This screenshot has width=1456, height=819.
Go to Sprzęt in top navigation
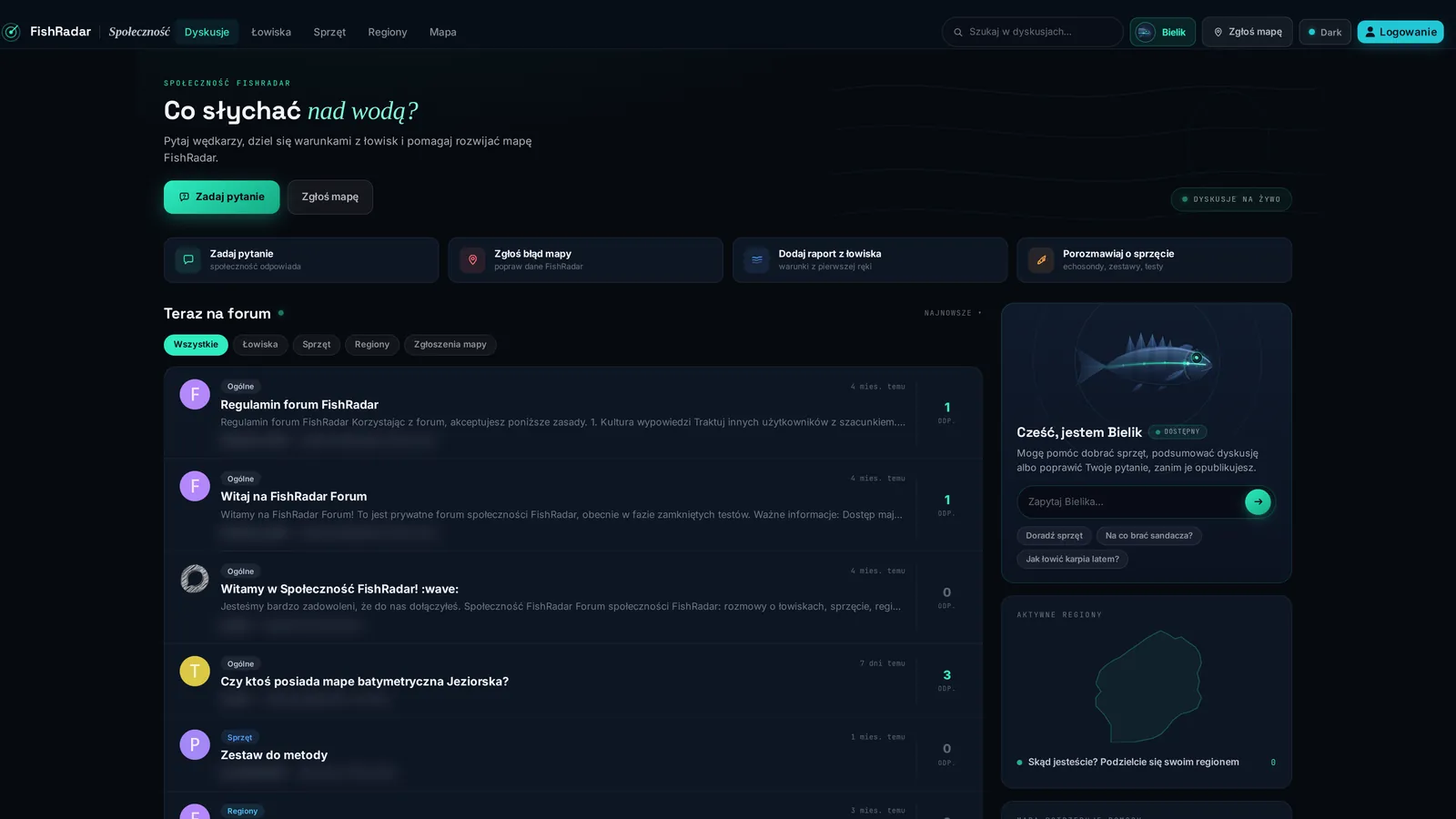click(329, 32)
